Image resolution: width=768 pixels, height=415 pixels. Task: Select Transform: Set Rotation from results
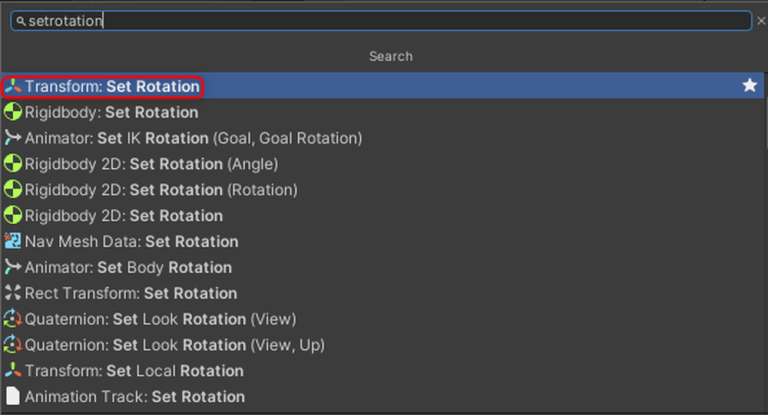coord(112,87)
